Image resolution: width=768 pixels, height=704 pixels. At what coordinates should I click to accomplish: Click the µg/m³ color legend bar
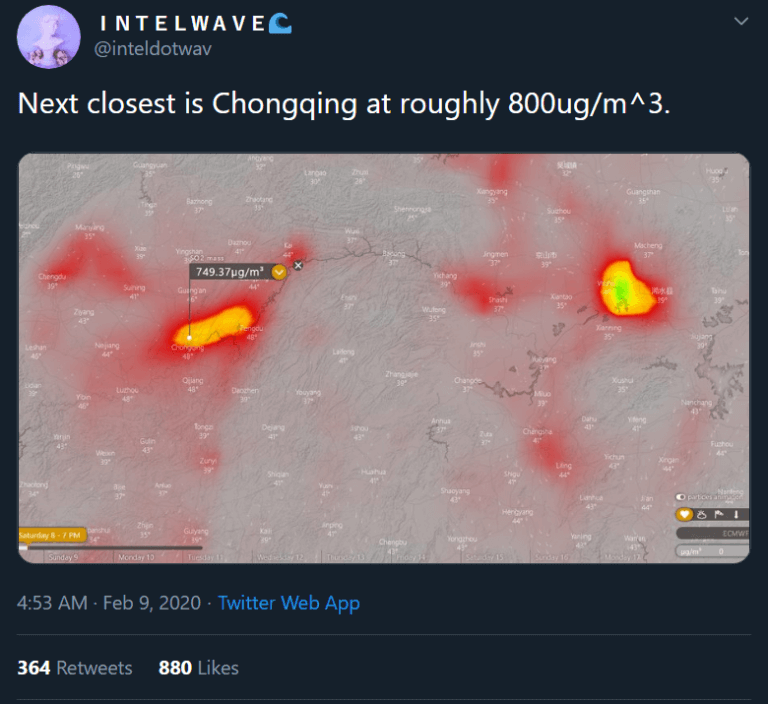point(713,551)
